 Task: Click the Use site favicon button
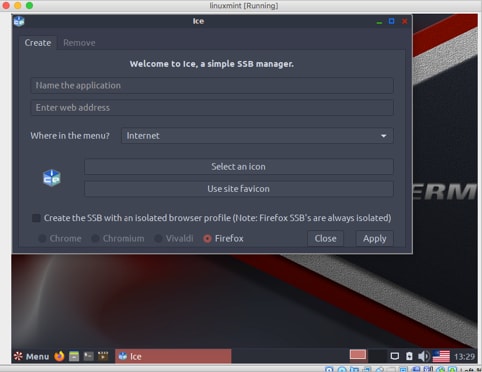pos(239,189)
